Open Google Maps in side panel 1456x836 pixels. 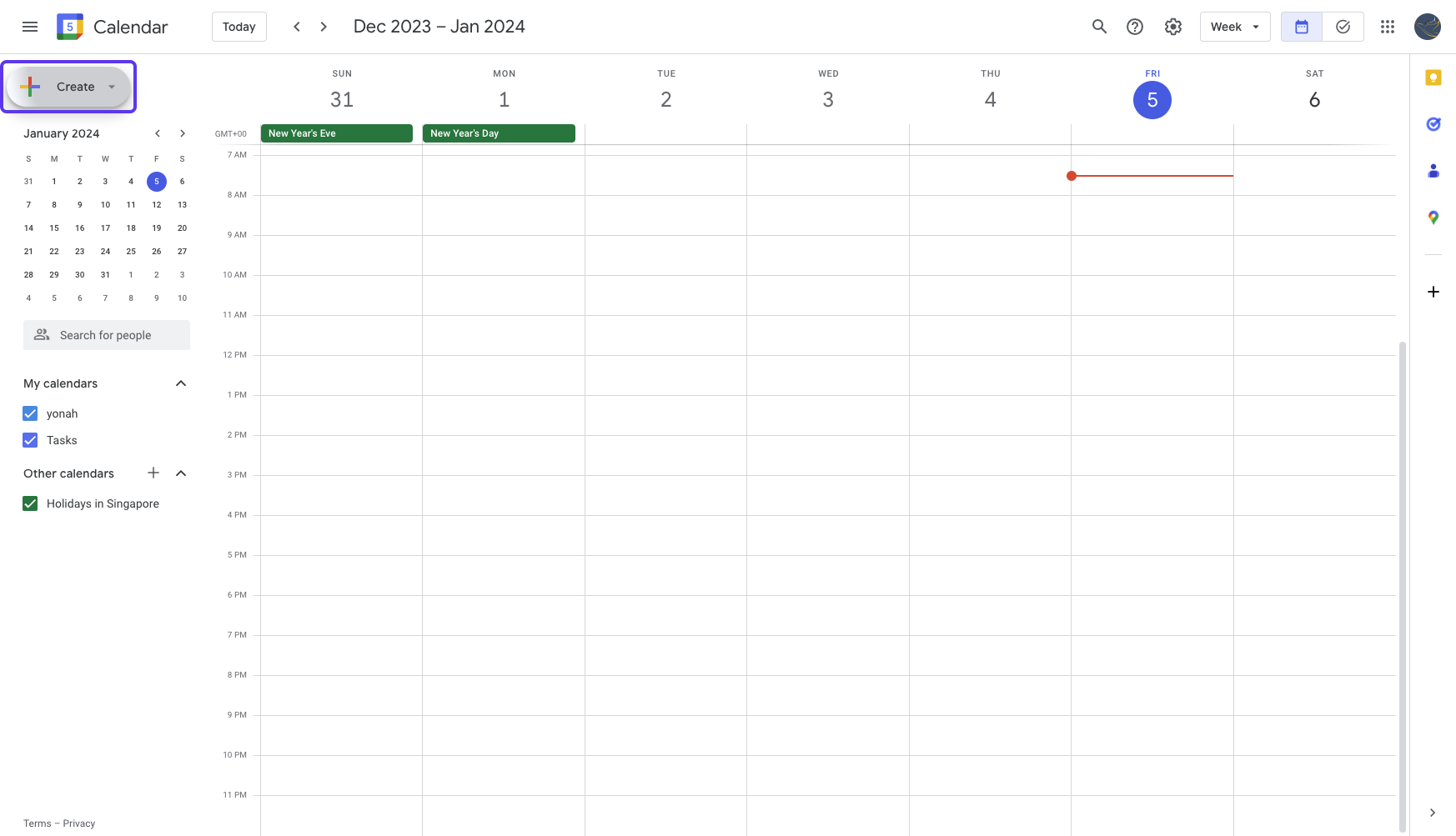click(x=1433, y=218)
